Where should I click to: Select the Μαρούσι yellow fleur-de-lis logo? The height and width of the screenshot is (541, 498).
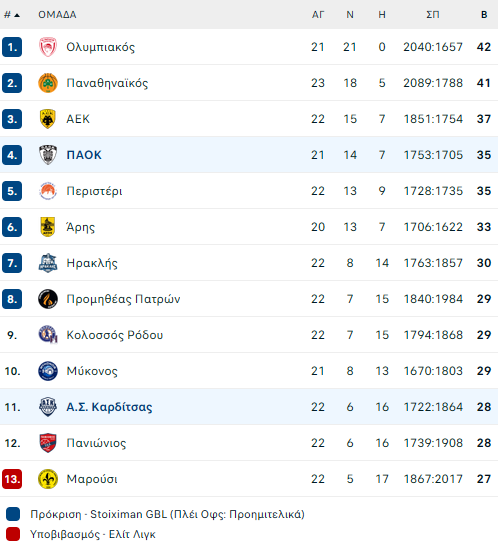[x=48, y=479]
